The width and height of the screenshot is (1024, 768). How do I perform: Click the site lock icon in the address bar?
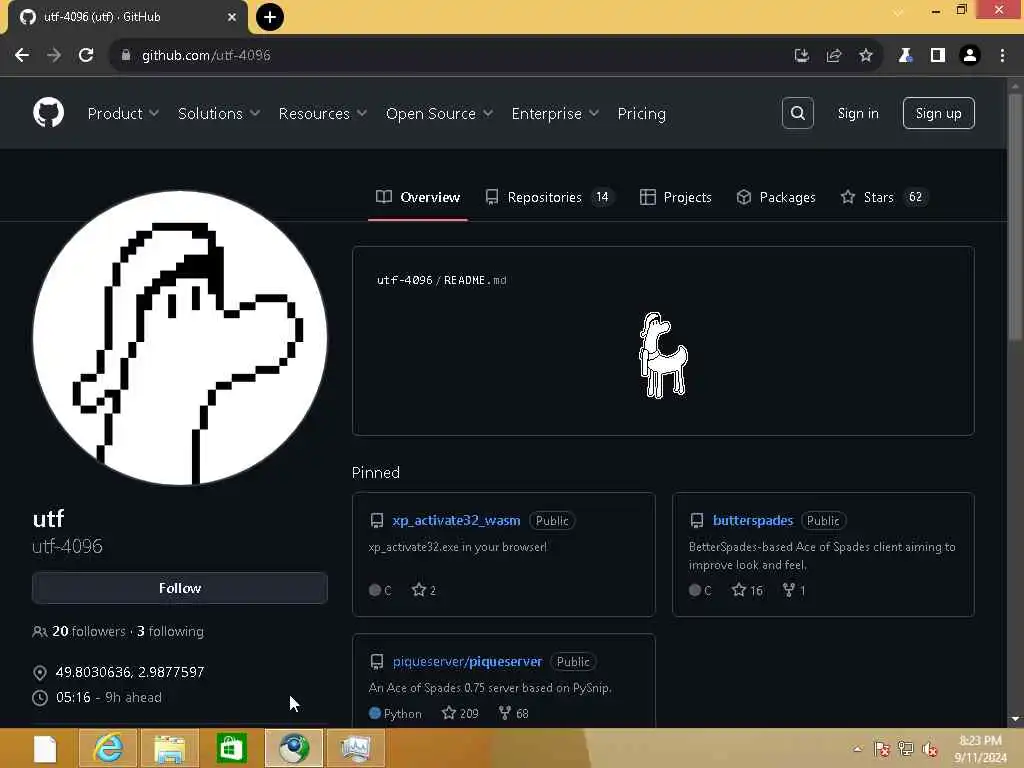126,56
